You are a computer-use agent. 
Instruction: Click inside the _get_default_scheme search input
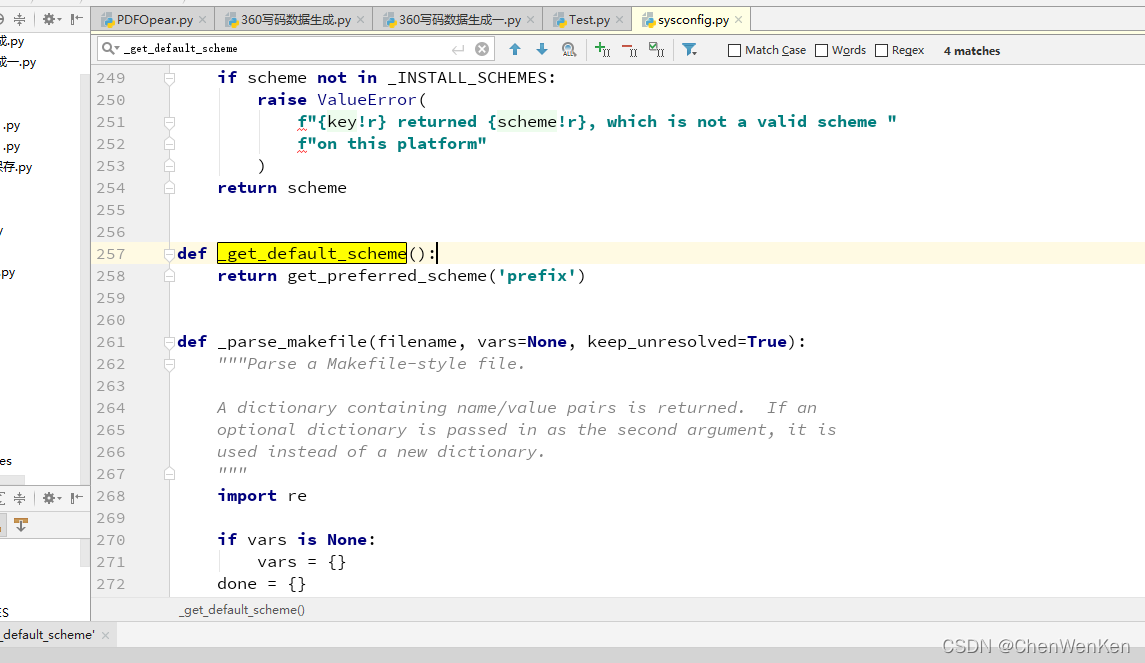[250, 48]
